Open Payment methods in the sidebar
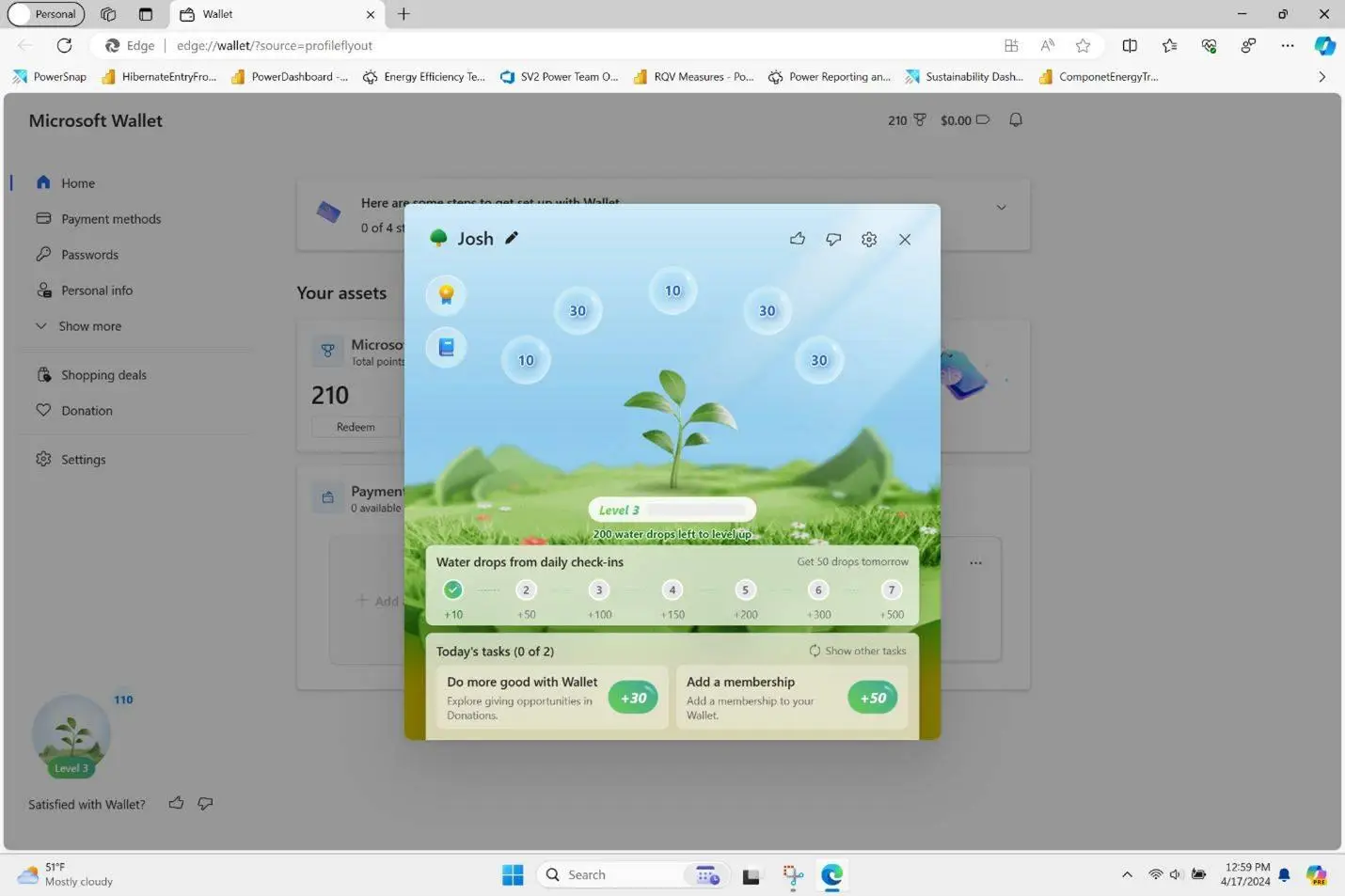This screenshot has width=1345, height=896. [110, 219]
